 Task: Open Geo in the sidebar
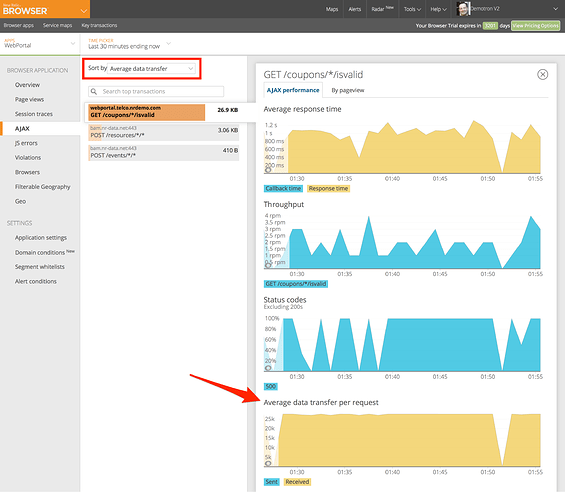(20, 201)
